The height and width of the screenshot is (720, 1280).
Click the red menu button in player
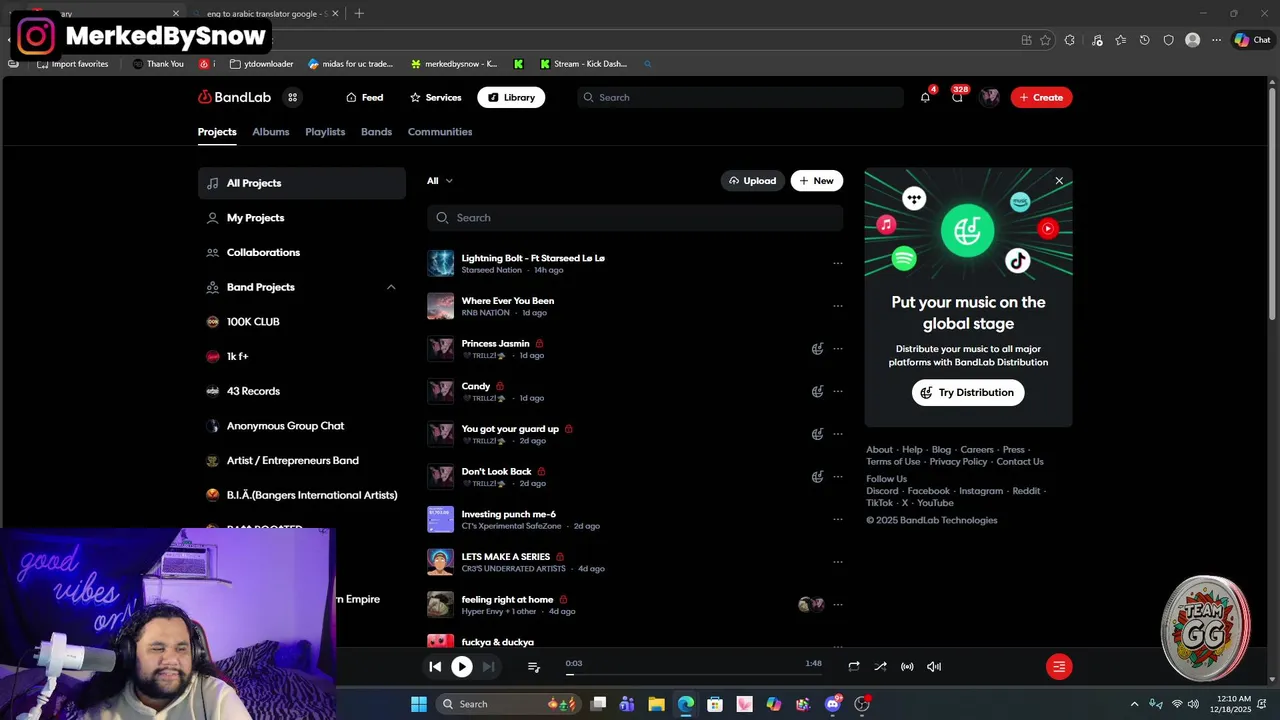[1059, 666]
